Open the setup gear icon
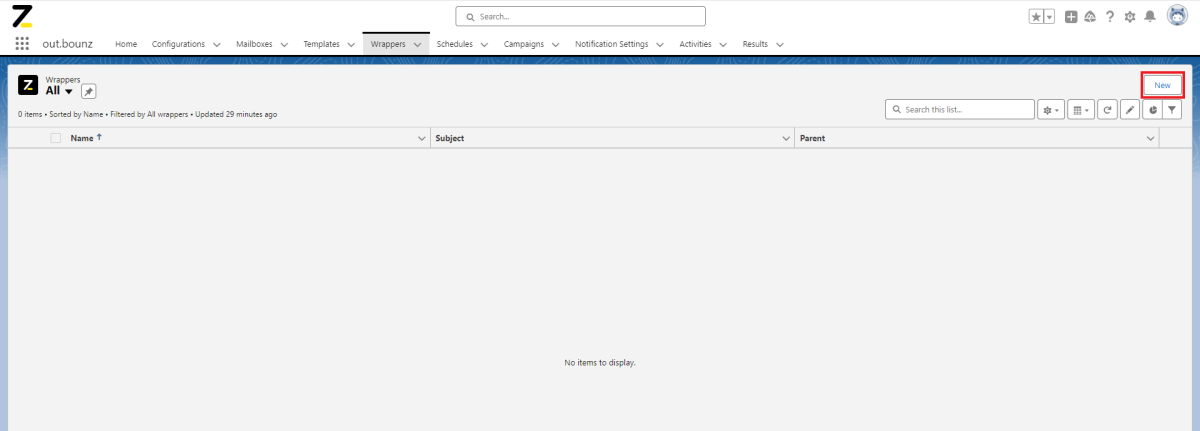1200x431 pixels. click(x=1130, y=17)
